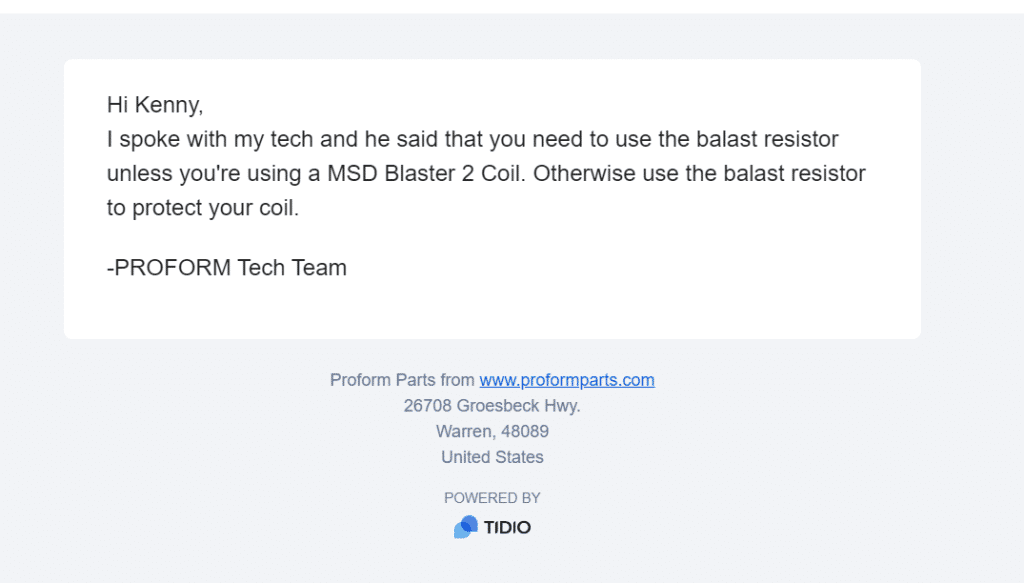
Task: Click the phrase "to protect your coil."
Action: click(203, 209)
